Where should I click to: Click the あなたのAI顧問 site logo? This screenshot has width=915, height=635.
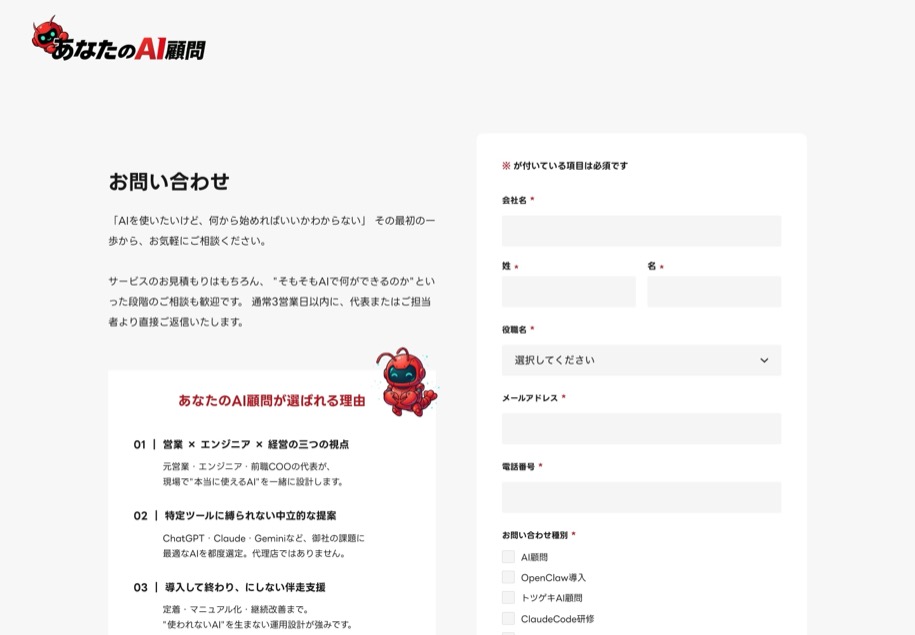coord(118,39)
